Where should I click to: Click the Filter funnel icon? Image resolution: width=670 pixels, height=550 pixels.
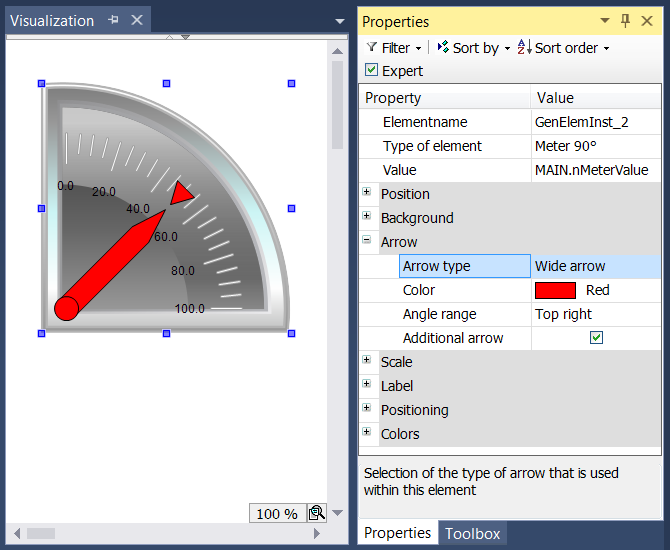372,47
